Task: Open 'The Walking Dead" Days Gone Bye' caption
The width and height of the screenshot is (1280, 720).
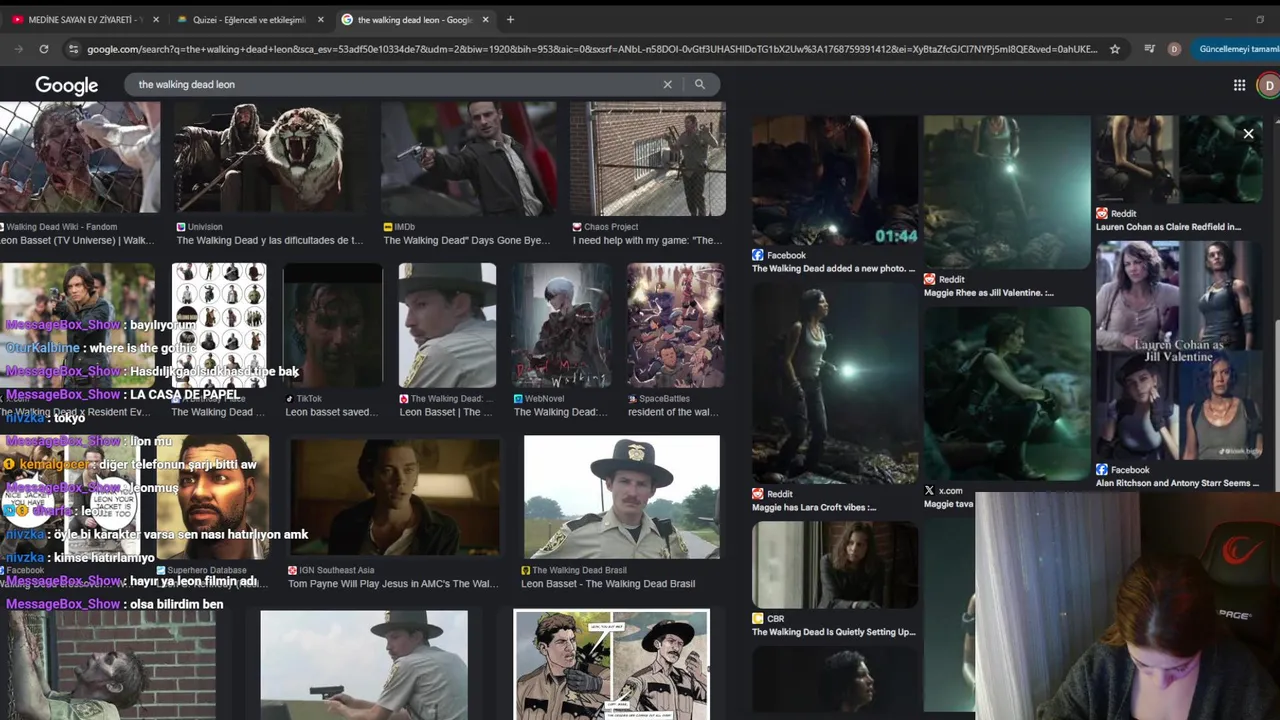Action: [467, 241]
